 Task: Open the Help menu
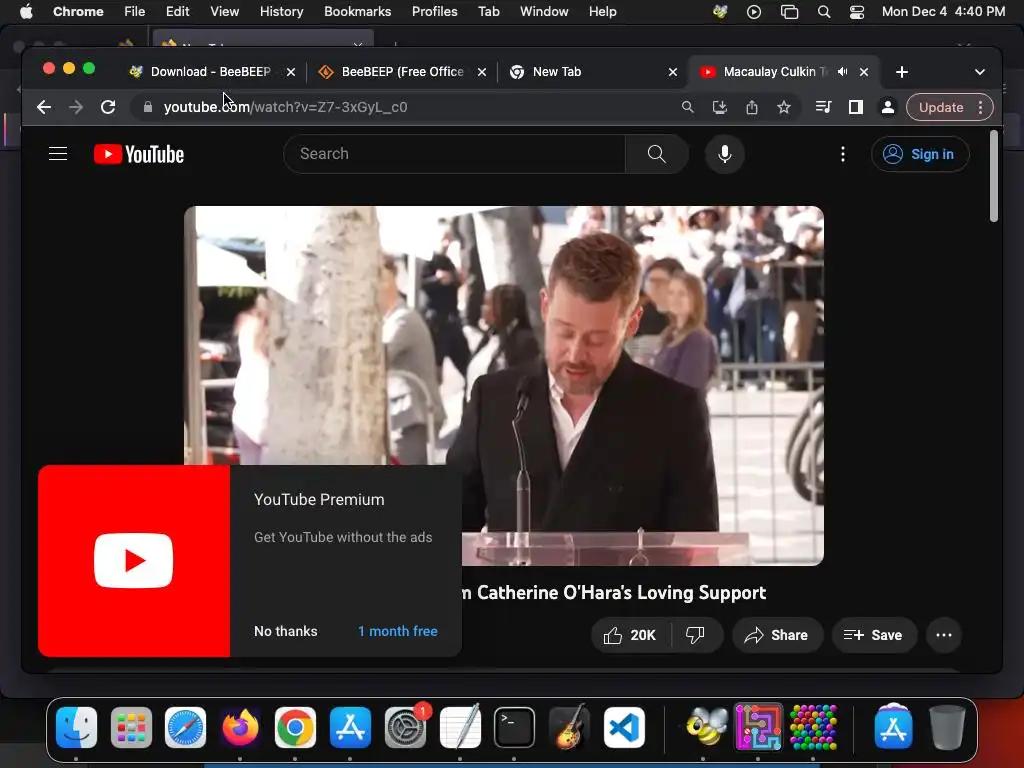pos(602,12)
